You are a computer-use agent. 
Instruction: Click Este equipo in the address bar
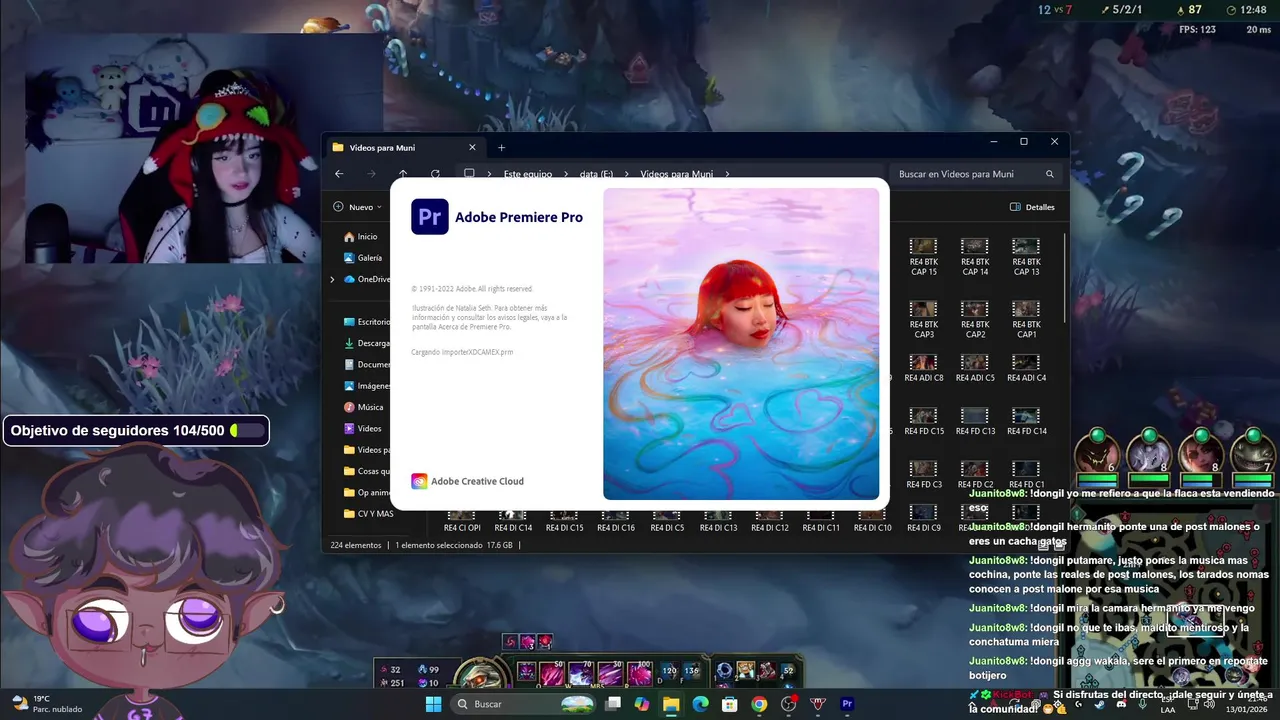[x=528, y=174]
